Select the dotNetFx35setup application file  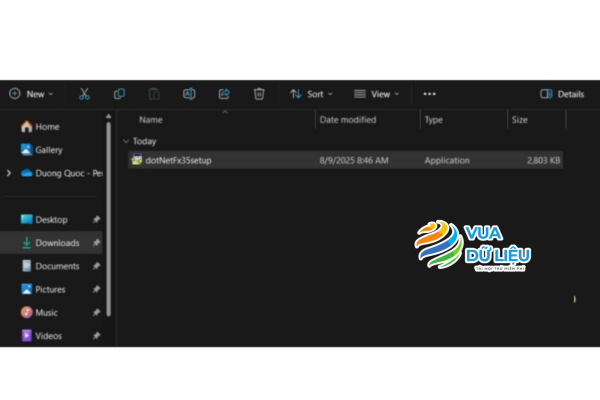[178, 160]
